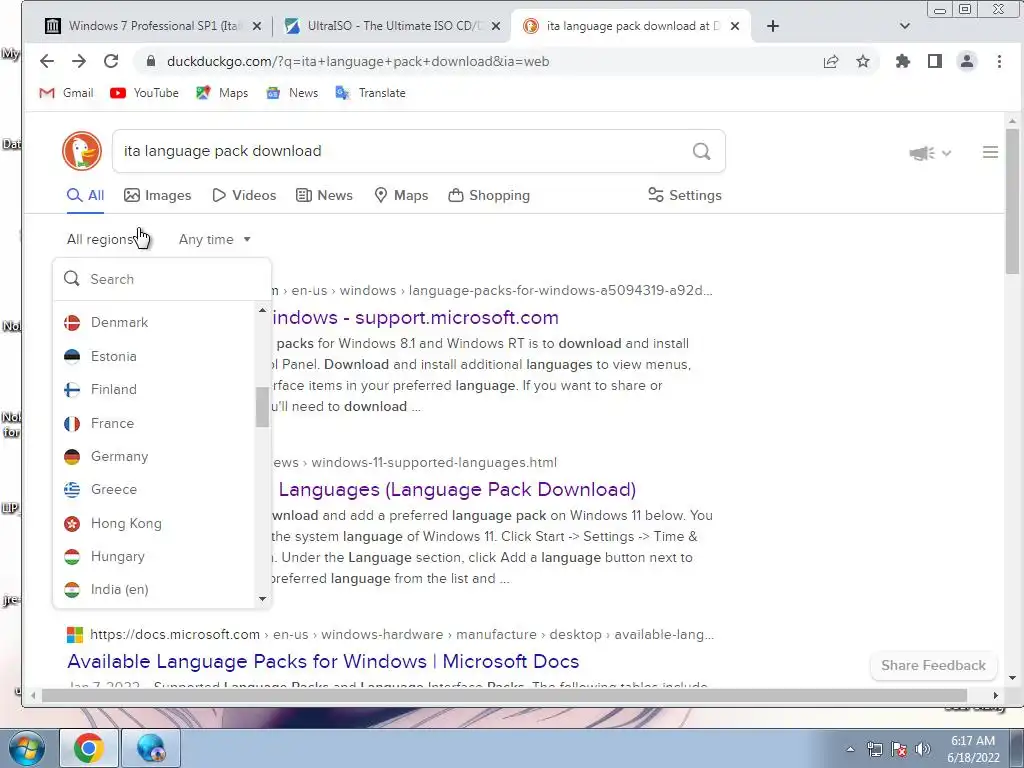Select Estonia region
This screenshot has width=1024, height=768.
coord(155,357)
